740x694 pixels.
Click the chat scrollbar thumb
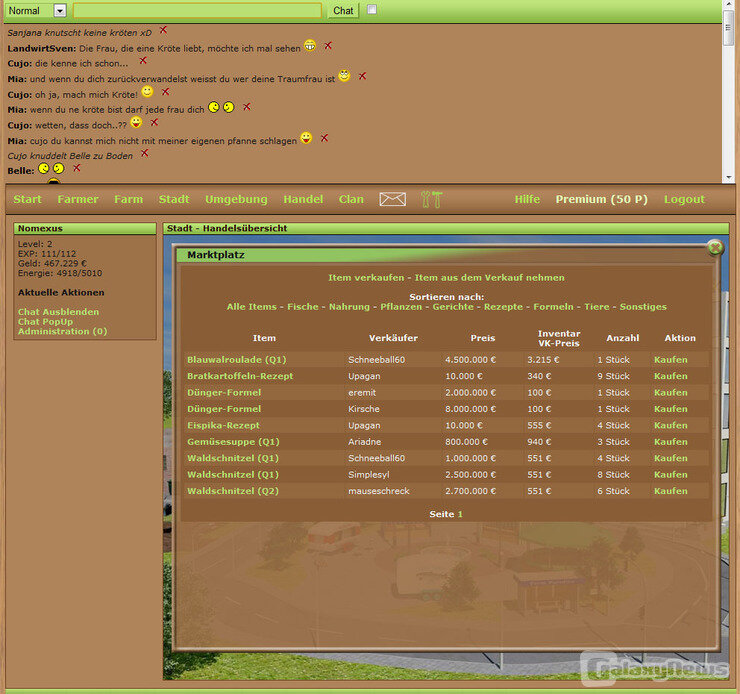(x=728, y=27)
